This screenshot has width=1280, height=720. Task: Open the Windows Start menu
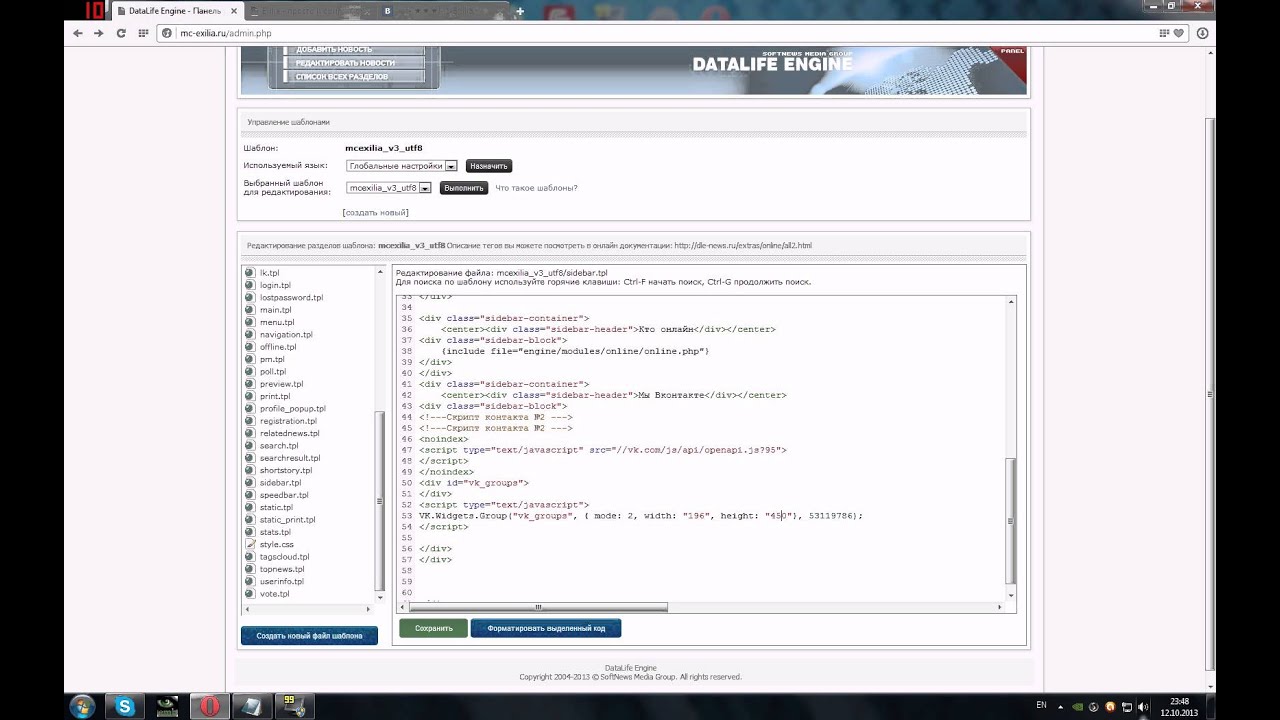coord(81,706)
